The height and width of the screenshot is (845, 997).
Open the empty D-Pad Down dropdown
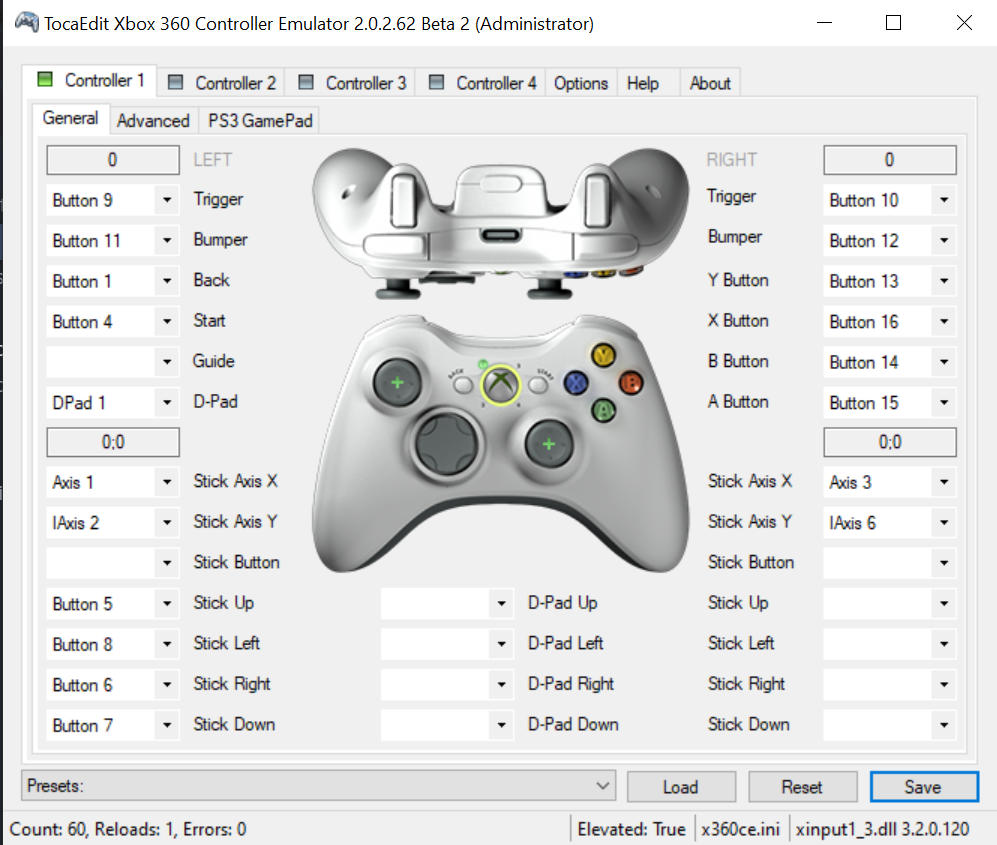click(x=447, y=725)
